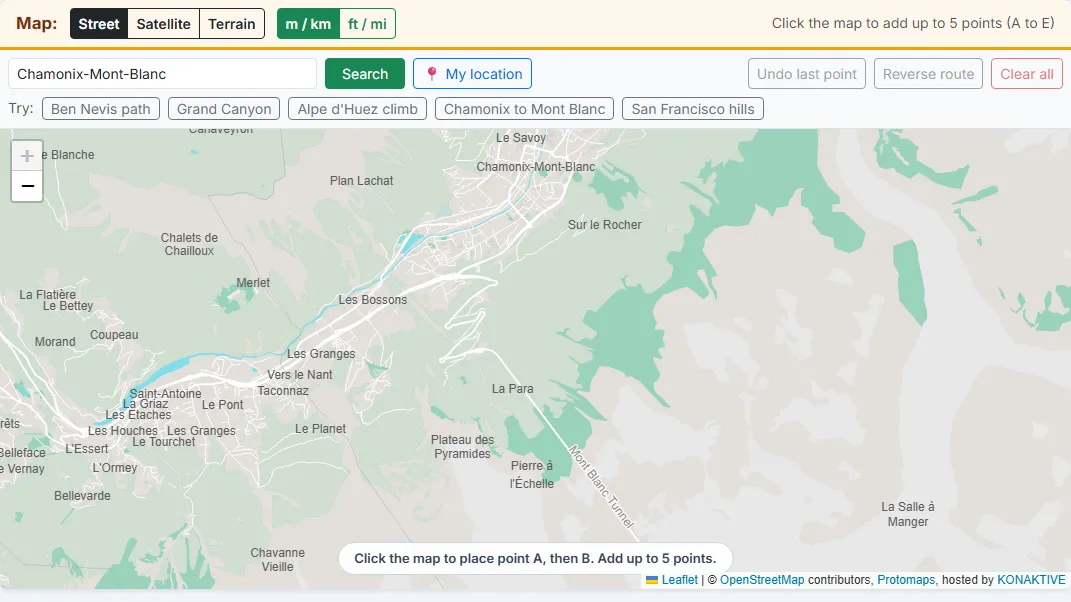The image size is (1071, 602).
Task: Click the Pierre à l'Échelle map label
Action: pyautogui.click(x=531, y=475)
